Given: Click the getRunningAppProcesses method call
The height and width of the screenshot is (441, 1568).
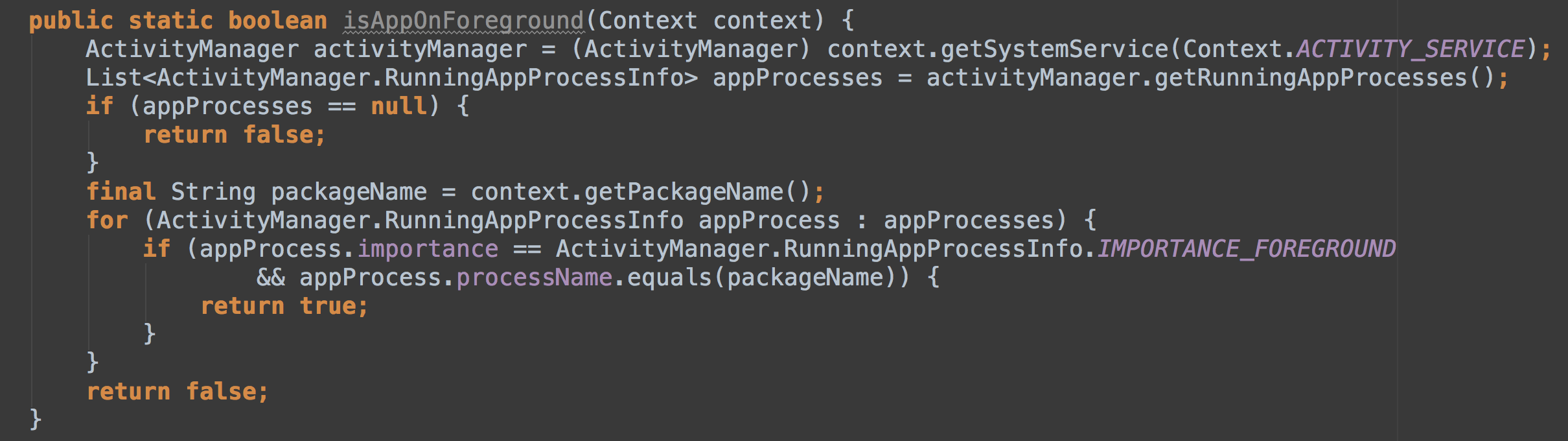Looking at the screenshot, I should [1311, 78].
